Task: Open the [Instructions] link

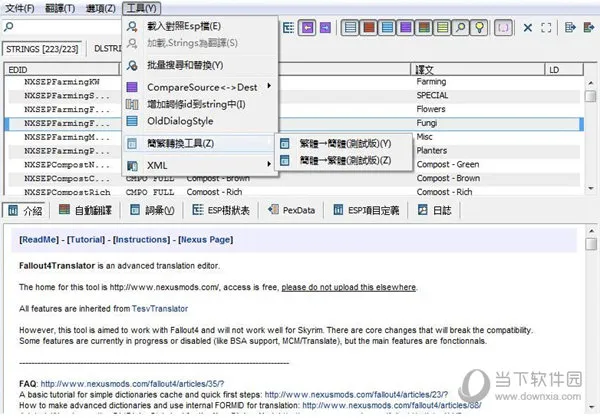Action: (141, 240)
